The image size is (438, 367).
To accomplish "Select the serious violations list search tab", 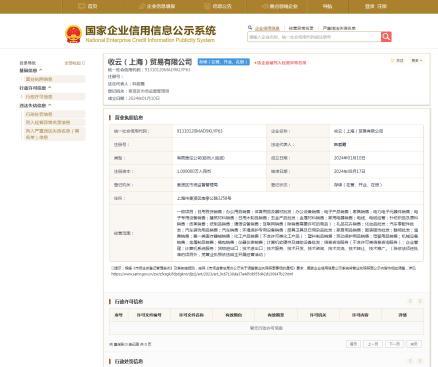I will click(x=339, y=28).
